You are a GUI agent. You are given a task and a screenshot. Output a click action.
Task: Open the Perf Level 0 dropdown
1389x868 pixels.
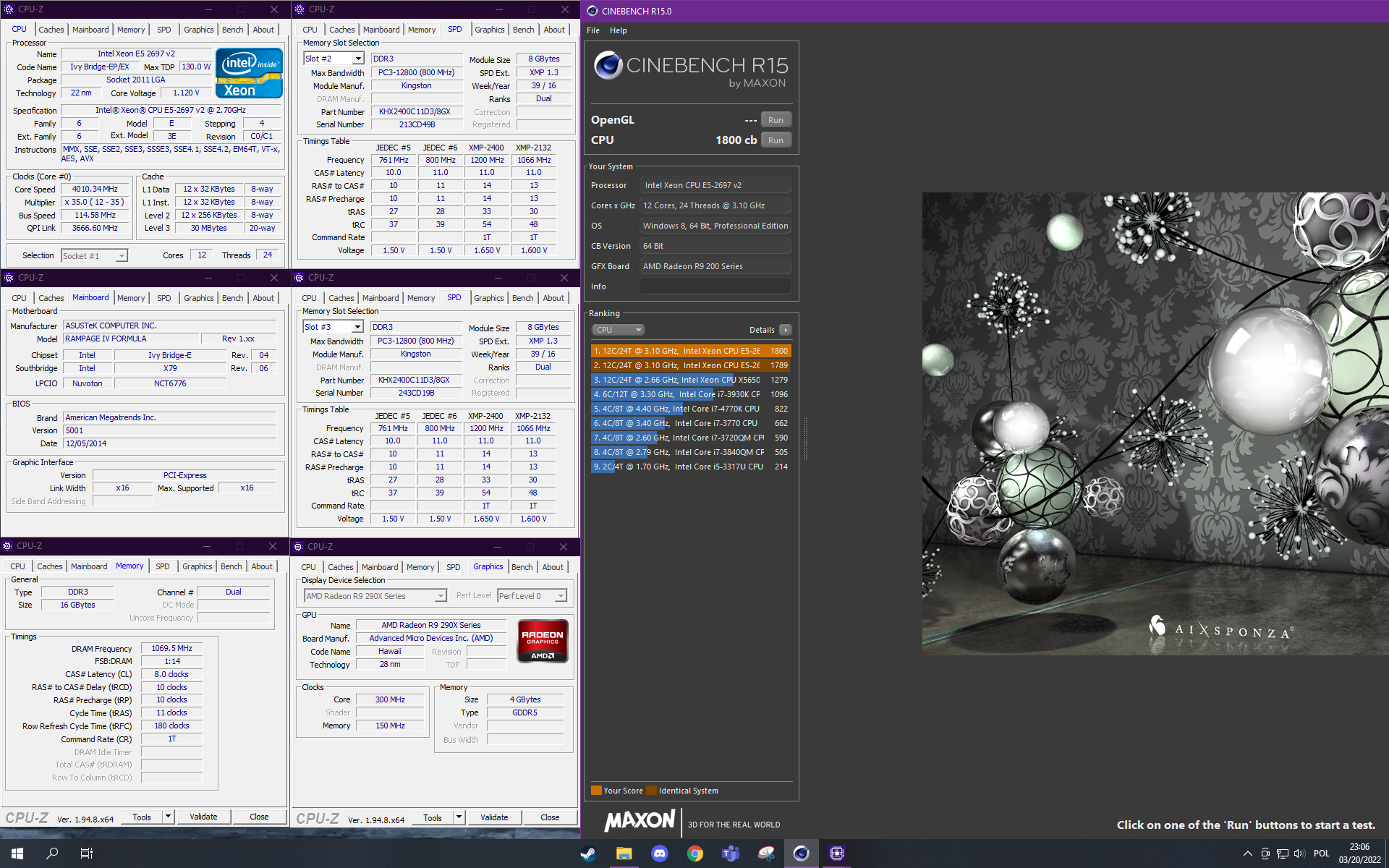point(561,596)
